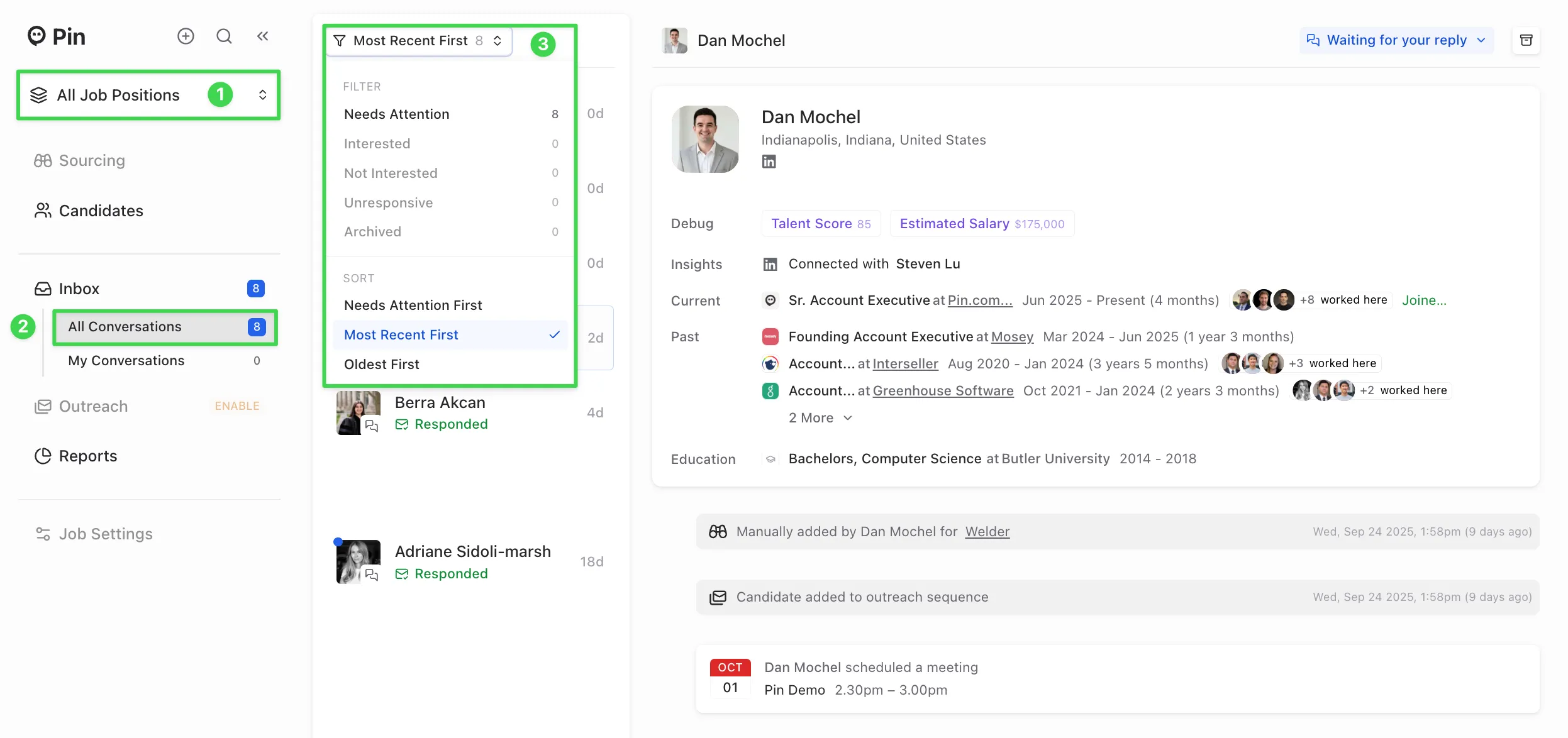
Task: Click the Interseller company logo icon
Action: click(770, 364)
